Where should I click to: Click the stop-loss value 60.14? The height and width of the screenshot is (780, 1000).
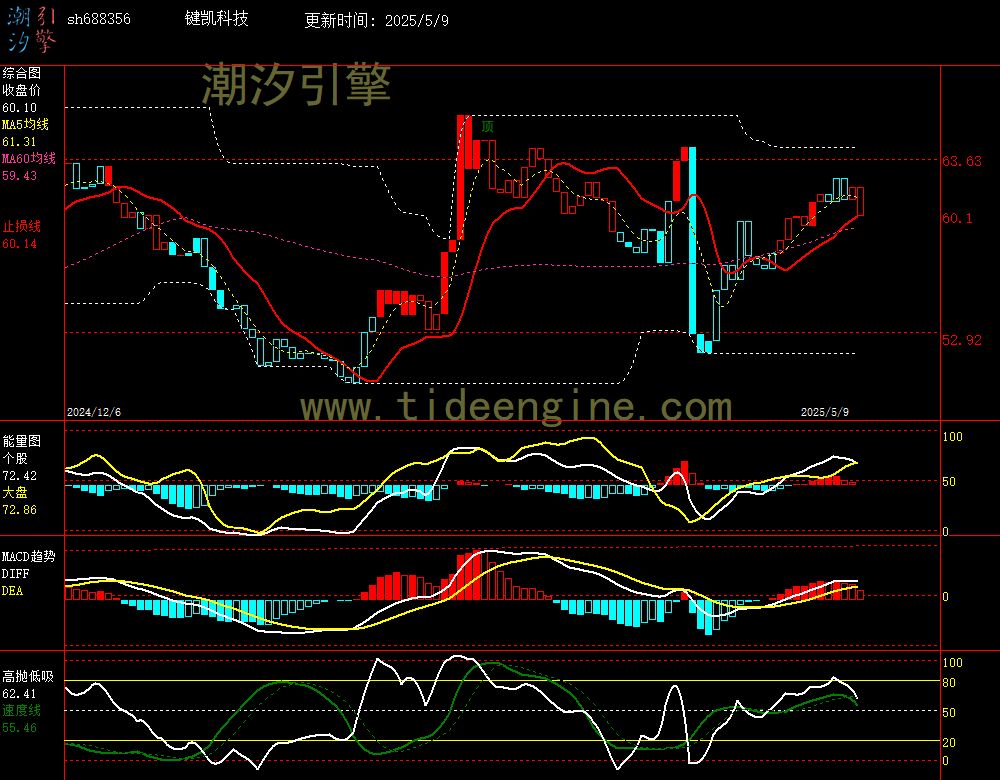coord(19,244)
